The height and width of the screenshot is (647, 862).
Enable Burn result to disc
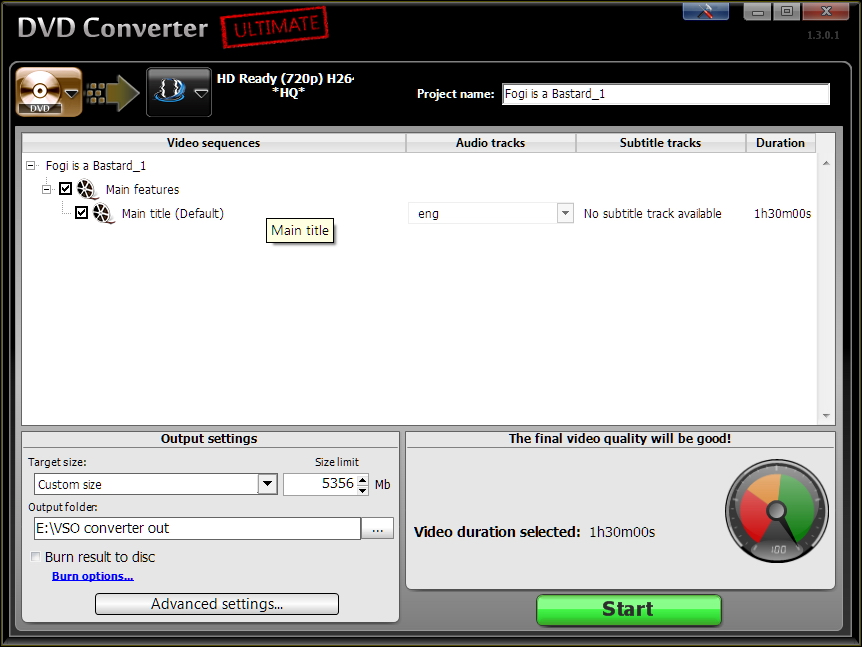(35, 557)
